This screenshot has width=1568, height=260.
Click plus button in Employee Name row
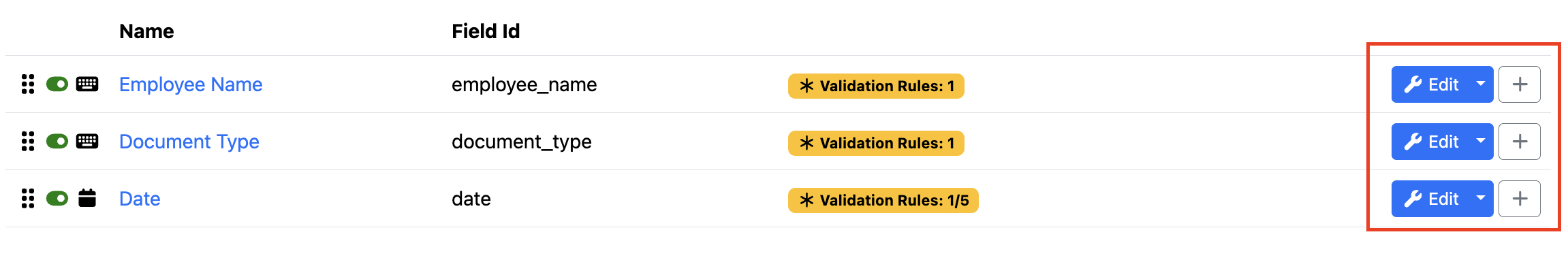tap(1520, 84)
